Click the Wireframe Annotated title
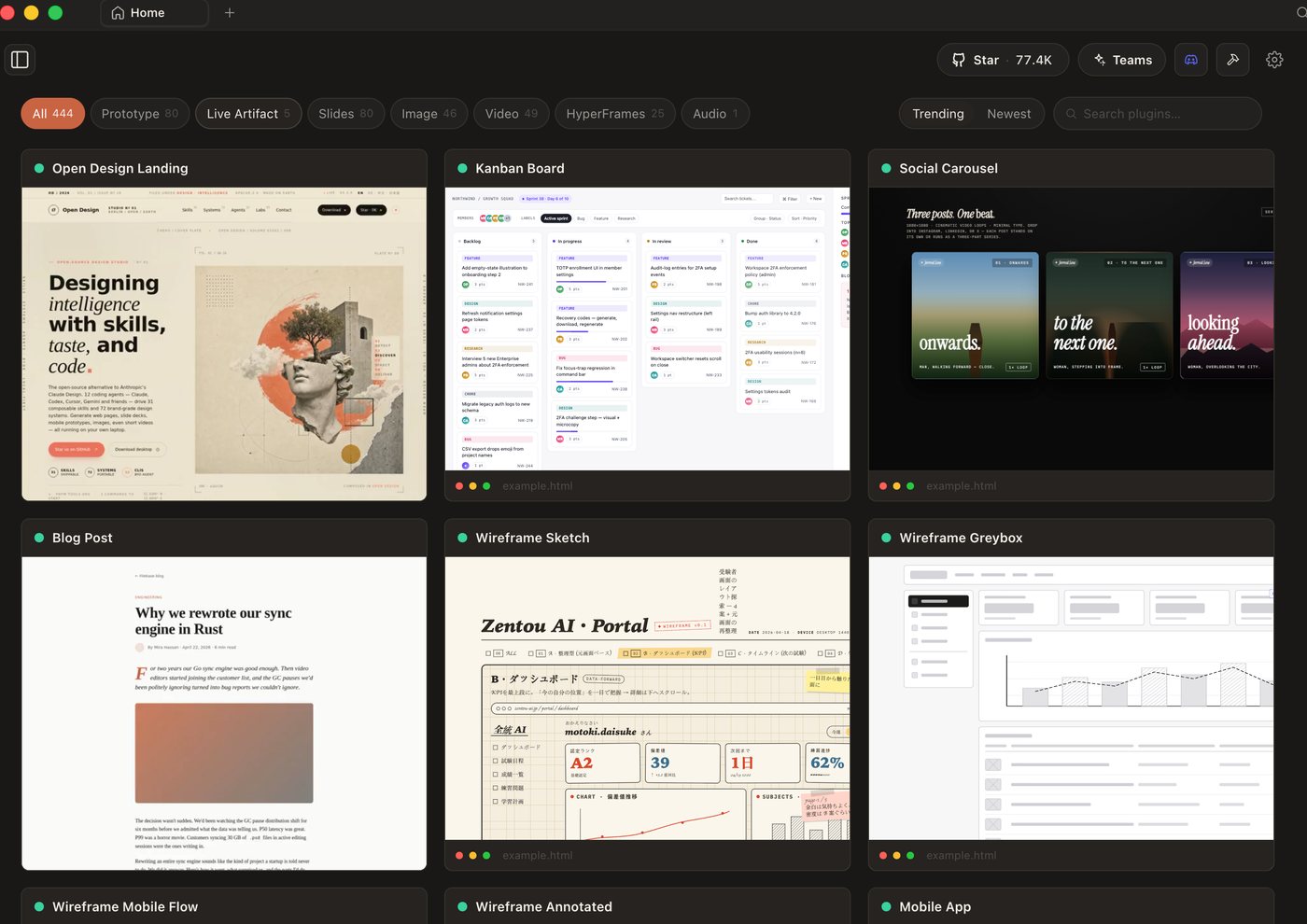The height and width of the screenshot is (924, 1307). tap(543, 906)
